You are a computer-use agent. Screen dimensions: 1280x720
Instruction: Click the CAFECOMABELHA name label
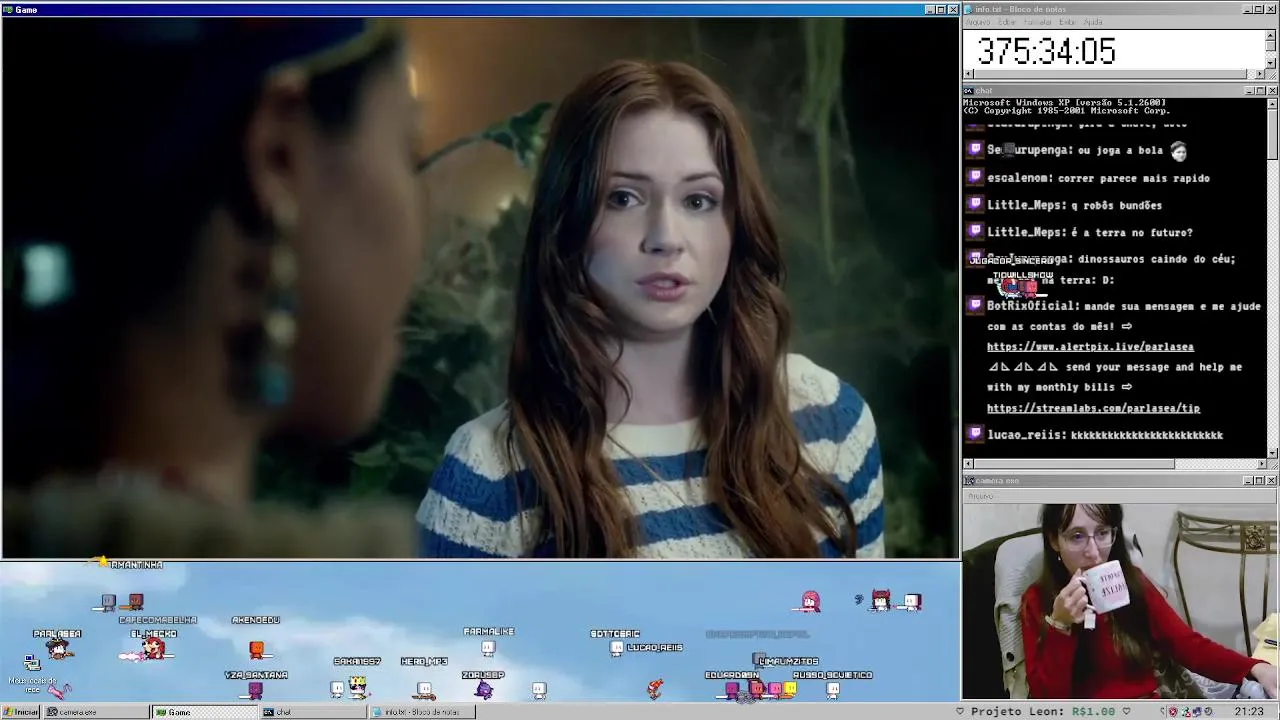(158, 620)
